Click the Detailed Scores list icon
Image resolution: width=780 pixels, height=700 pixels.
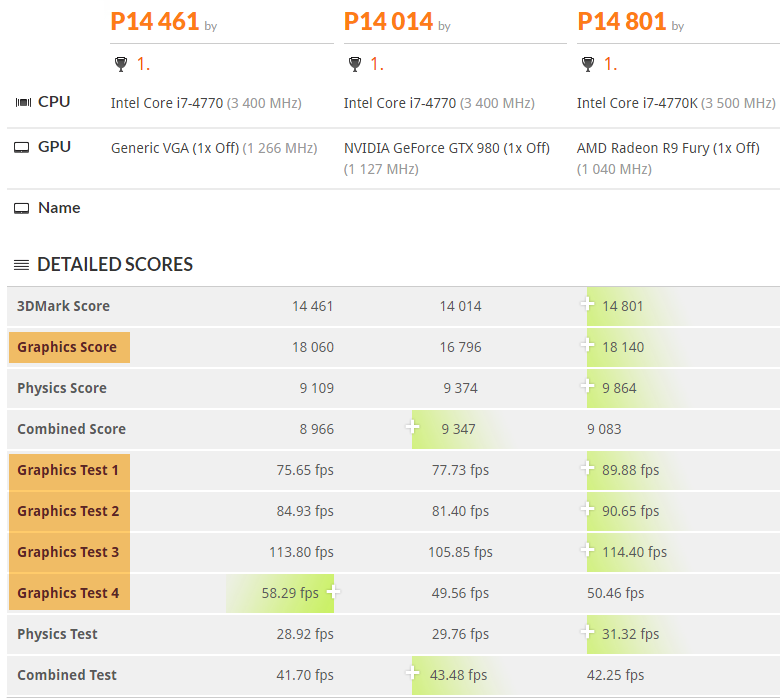point(21,265)
